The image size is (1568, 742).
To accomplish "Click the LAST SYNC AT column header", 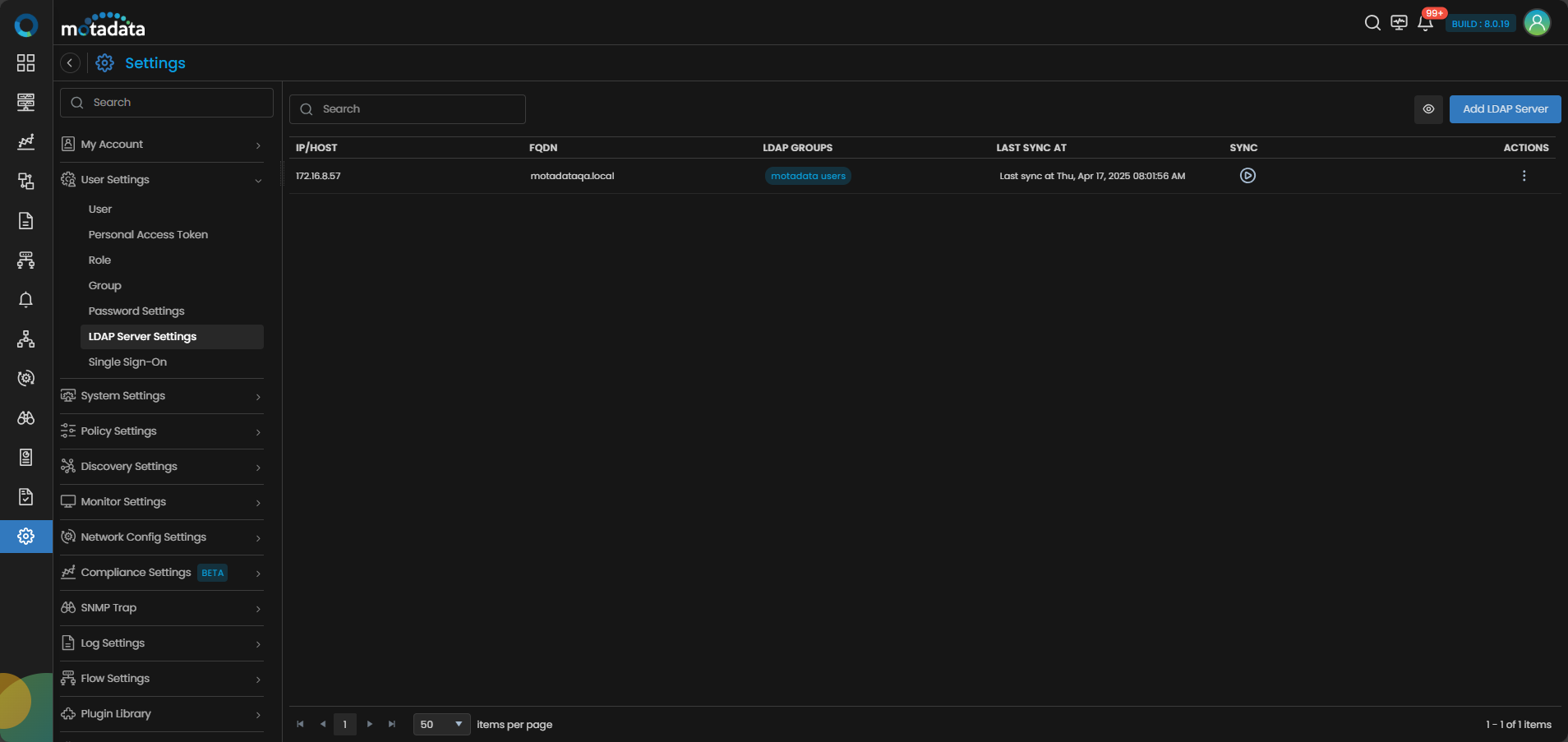I will point(1031,148).
